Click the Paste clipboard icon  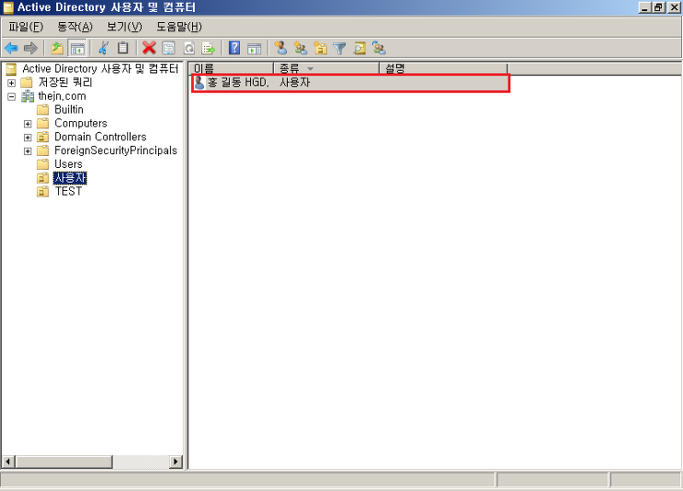[123, 48]
